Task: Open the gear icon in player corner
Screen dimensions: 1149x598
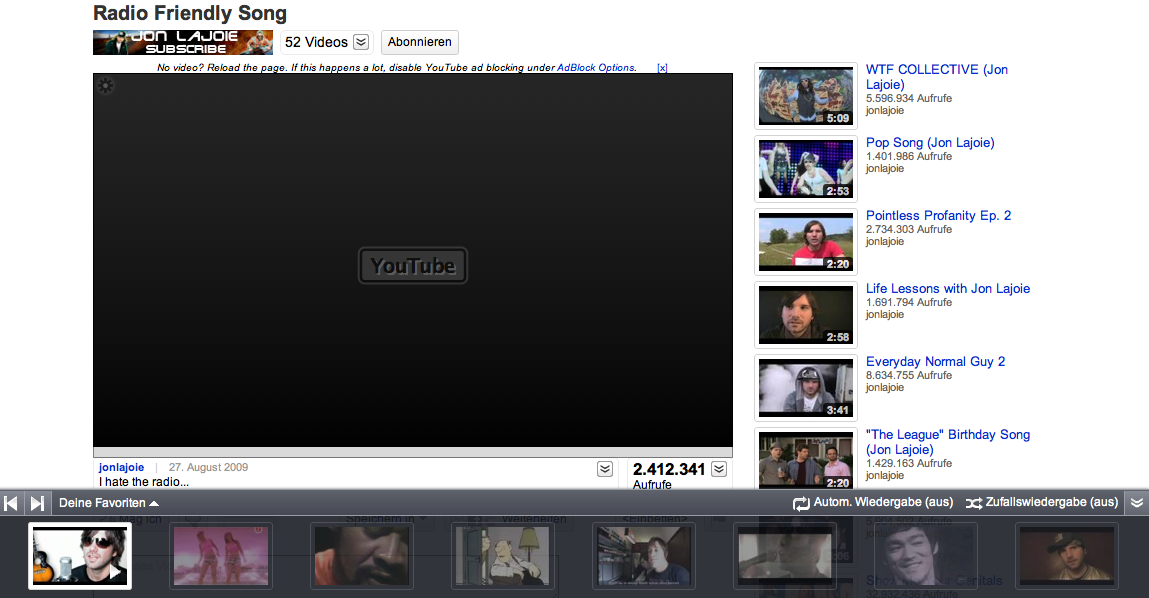Action: click(106, 86)
